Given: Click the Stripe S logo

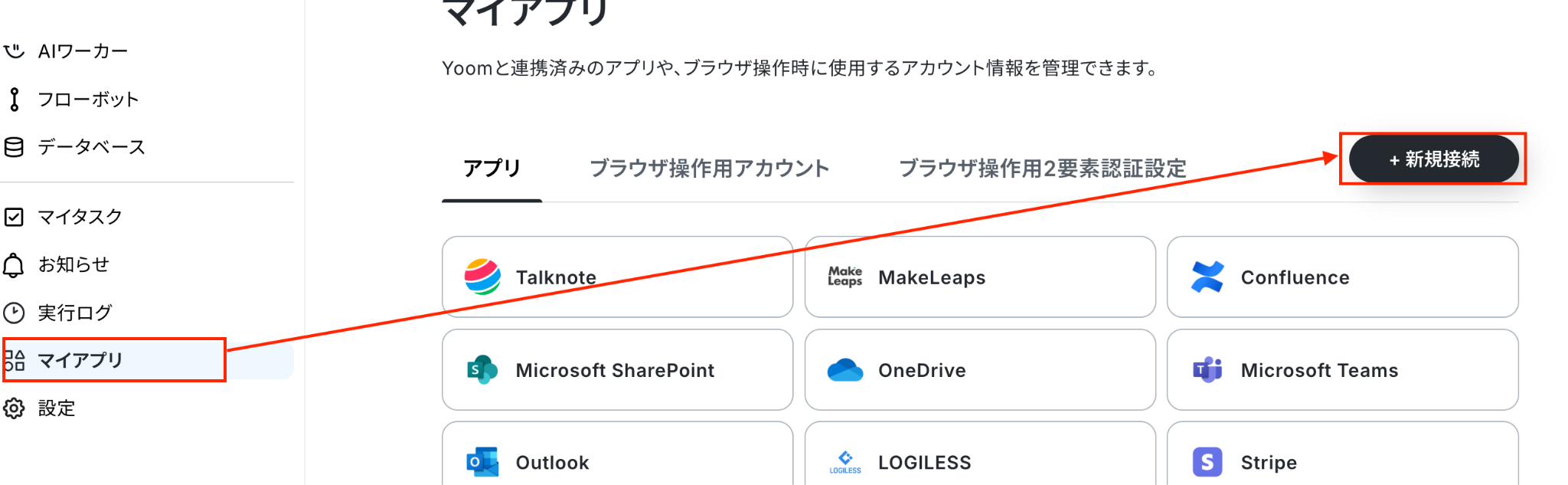Looking at the screenshot, I should pyautogui.click(x=1207, y=462).
